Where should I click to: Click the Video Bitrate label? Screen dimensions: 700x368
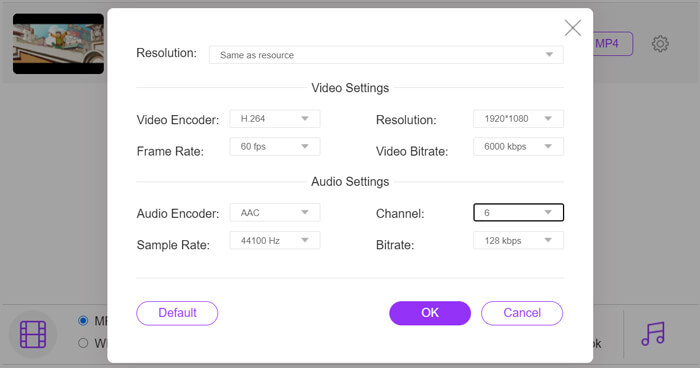412,151
